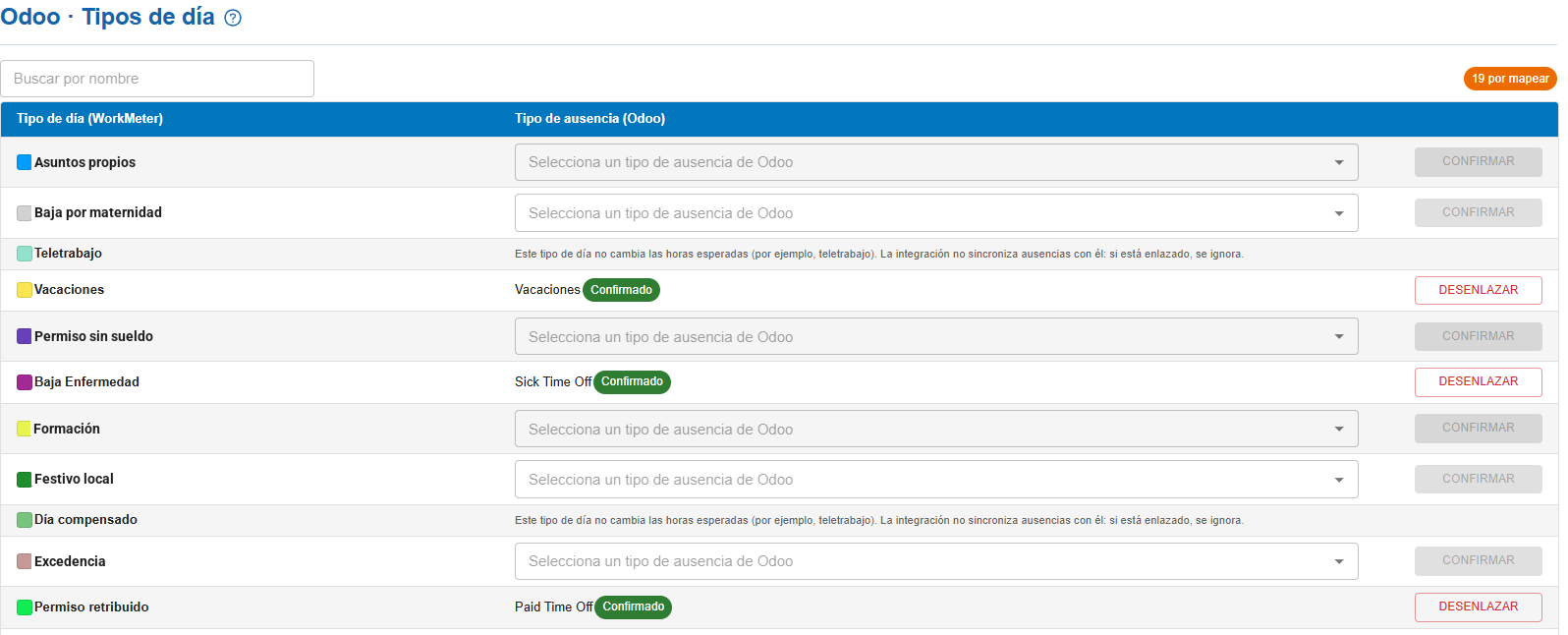Click the Sick Time Off absence text
Screen dimensions: 1568x635
click(x=553, y=382)
